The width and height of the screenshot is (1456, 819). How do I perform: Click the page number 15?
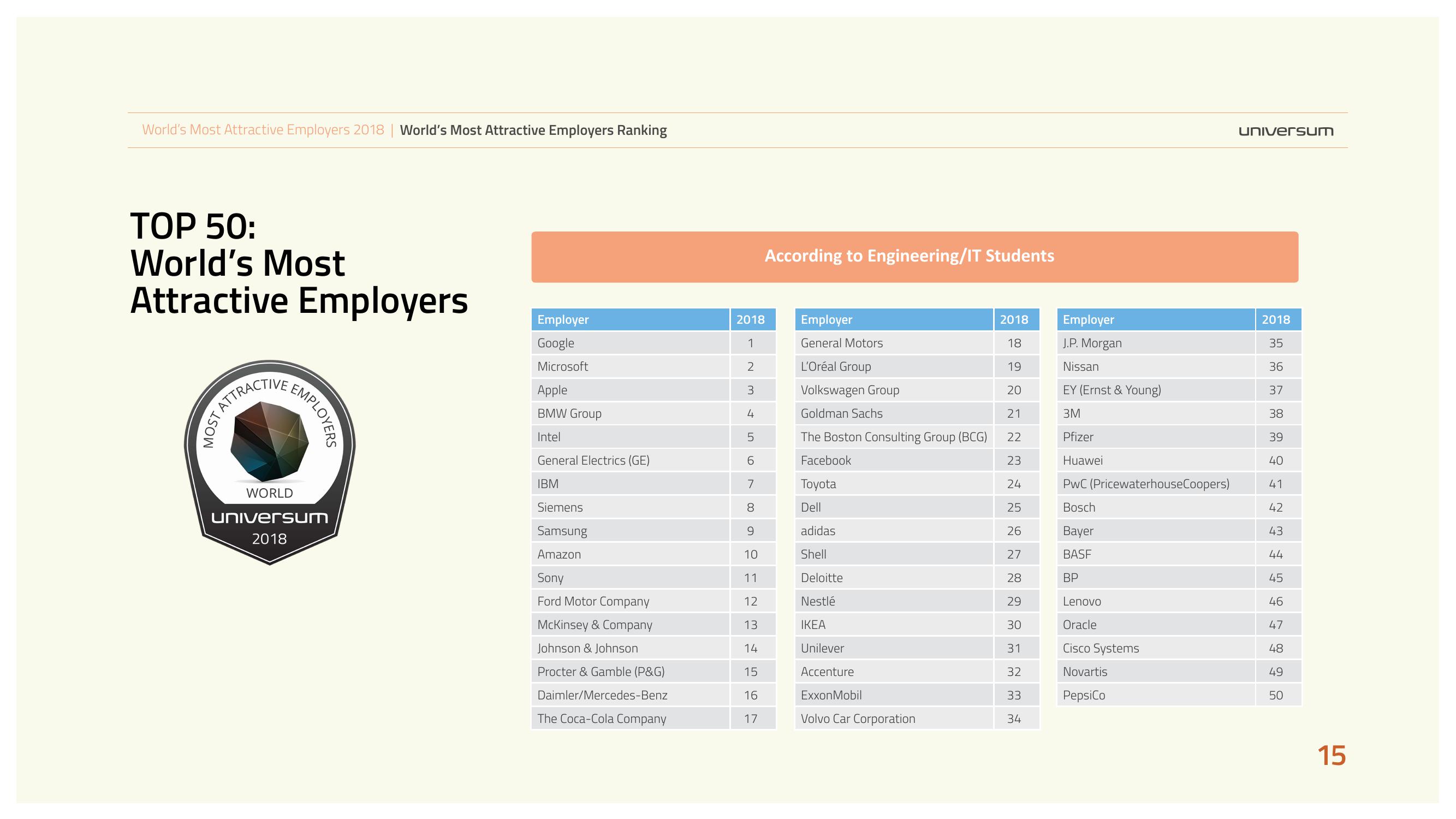click(x=1331, y=756)
